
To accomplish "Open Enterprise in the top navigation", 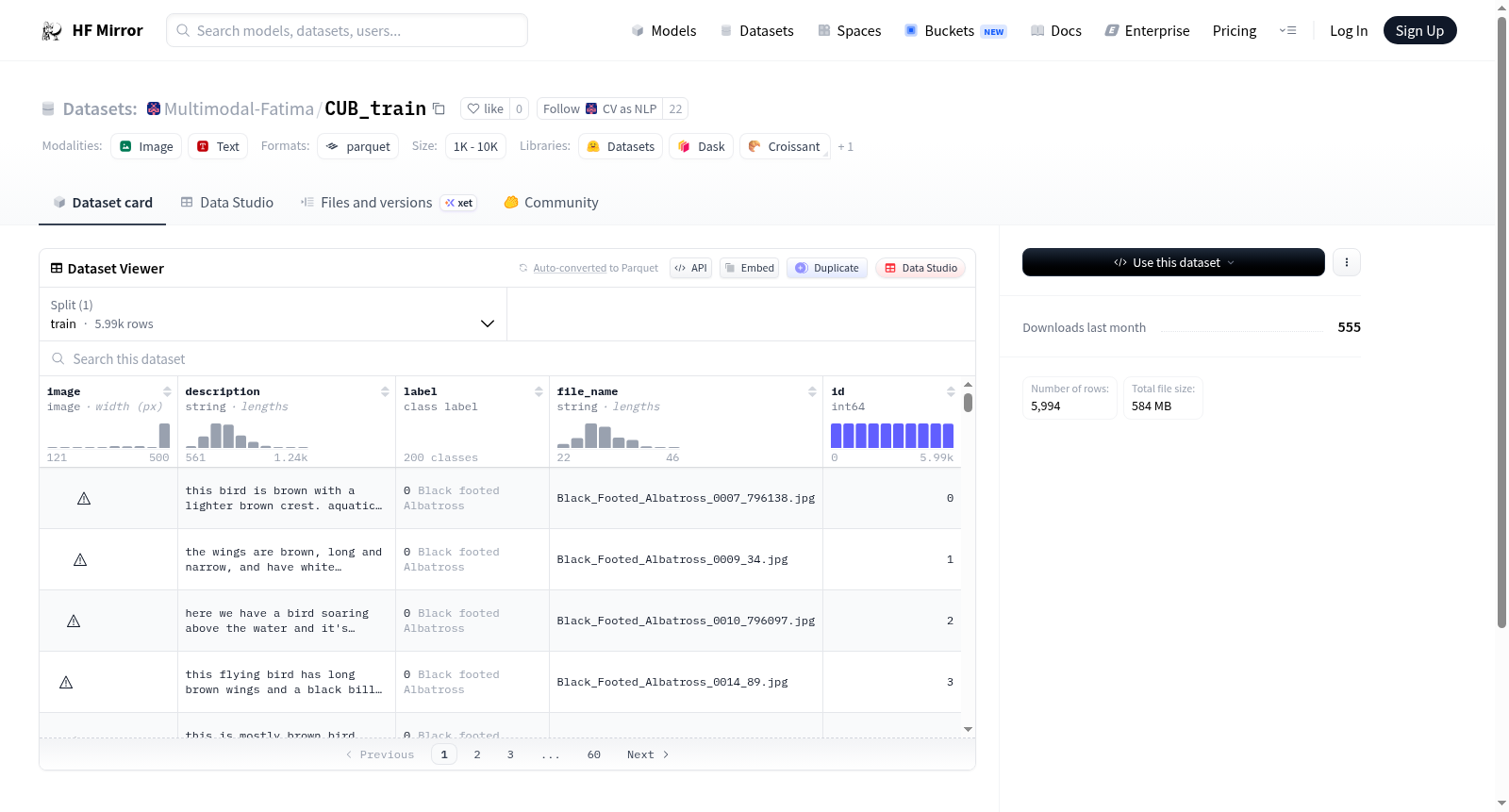I will pyautogui.click(x=1148, y=31).
